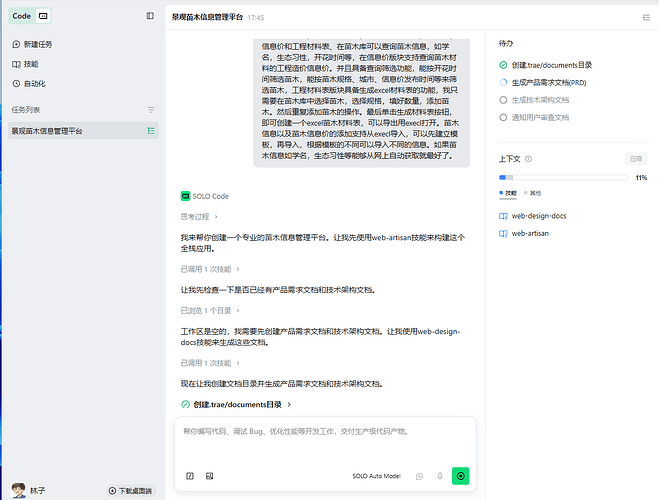Switch to the 其他 context tab
The width and height of the screenshot is (659, 500).
point(532,193)
